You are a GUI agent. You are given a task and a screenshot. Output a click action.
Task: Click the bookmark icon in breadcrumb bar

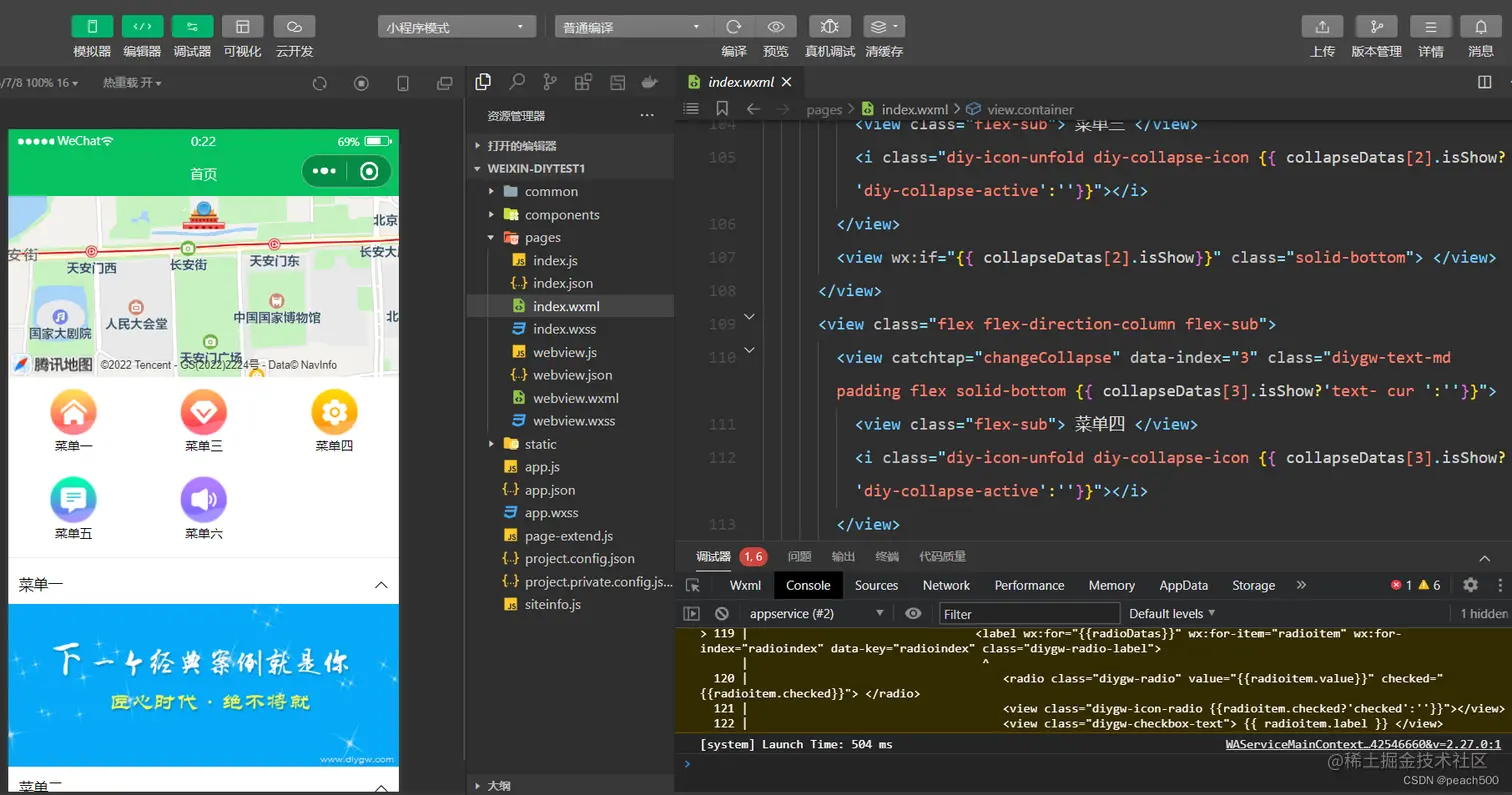click(722, 109)
